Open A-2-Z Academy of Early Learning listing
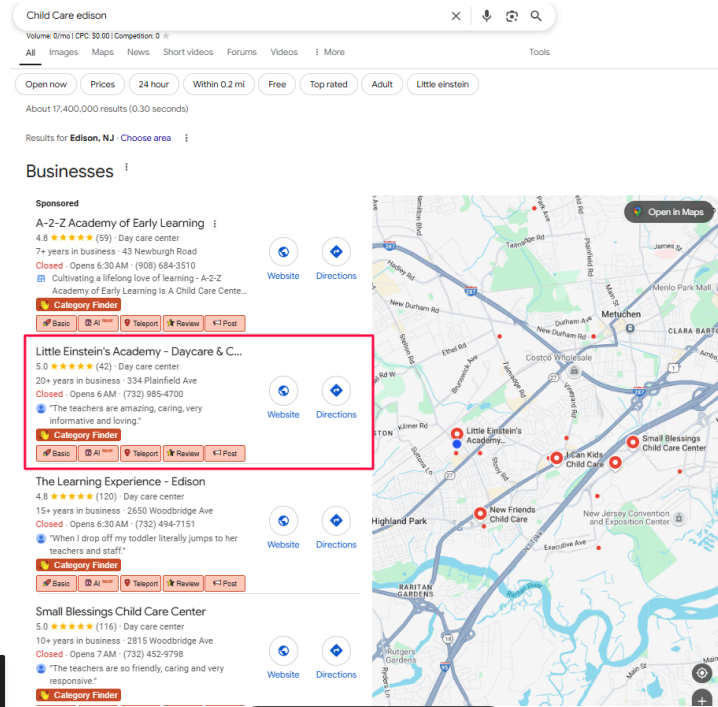The width and height of the screenshot is (718, 707). click(120, 223)
